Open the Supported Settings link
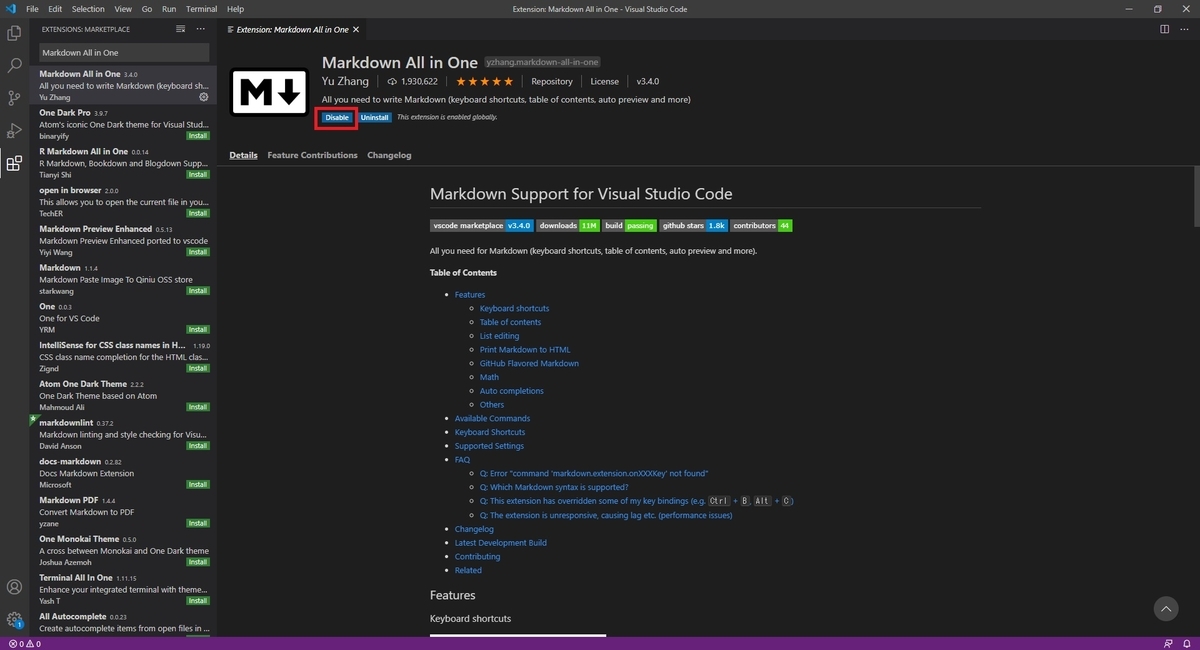The width and height of the screenshot is (1200, 650). coord(489,446)
